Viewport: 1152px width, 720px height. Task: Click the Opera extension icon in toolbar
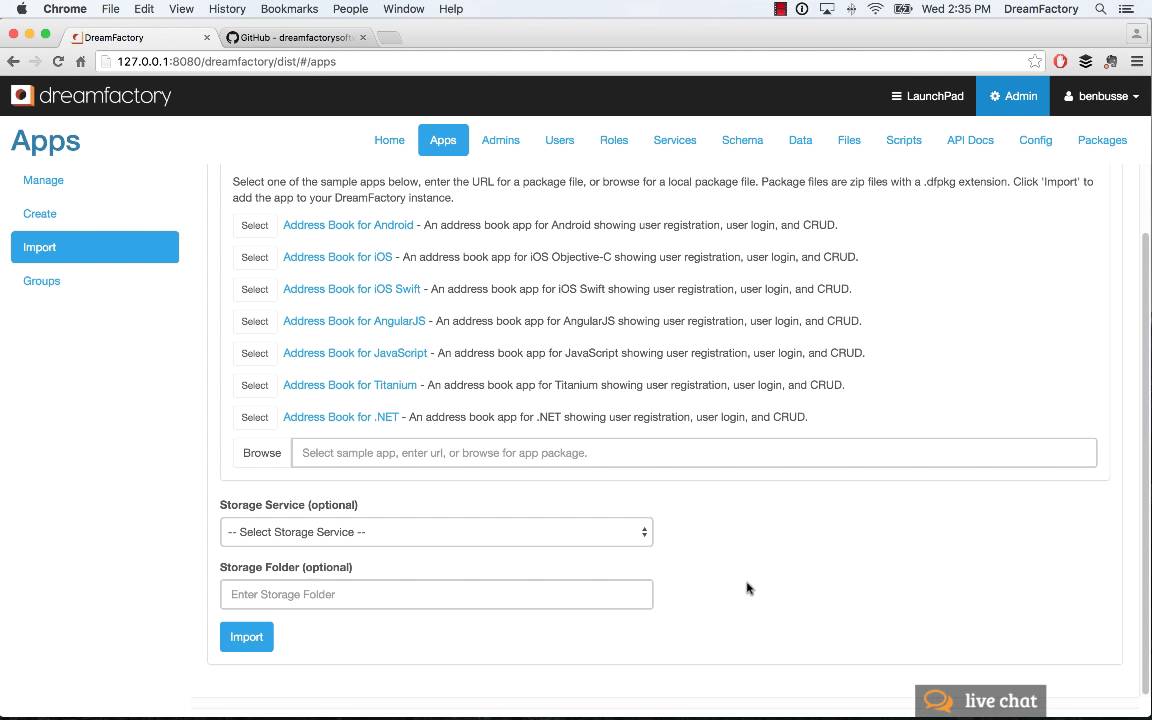(1059, 62)
